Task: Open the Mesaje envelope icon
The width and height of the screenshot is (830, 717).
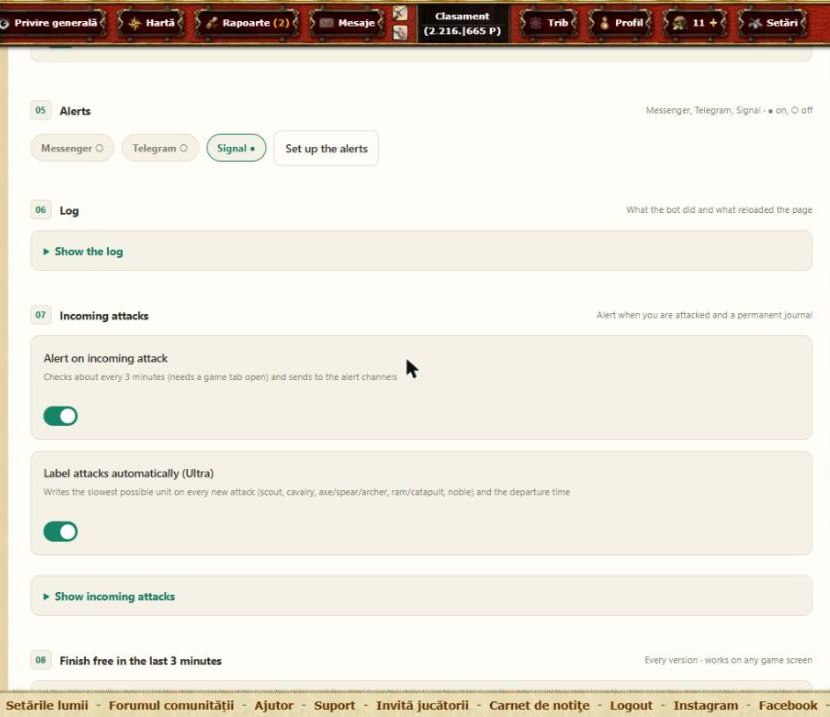Action: point(327,23)
